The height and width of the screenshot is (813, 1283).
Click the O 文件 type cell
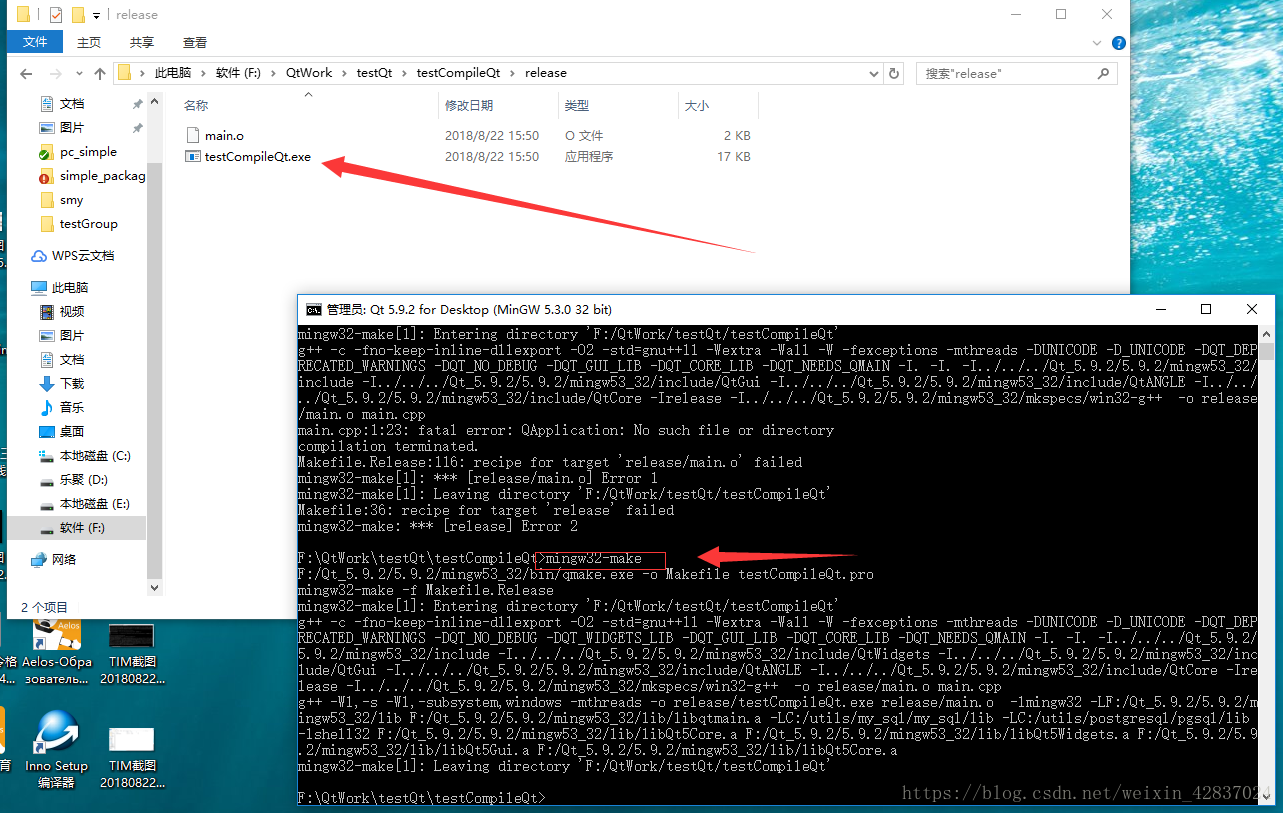584,135
